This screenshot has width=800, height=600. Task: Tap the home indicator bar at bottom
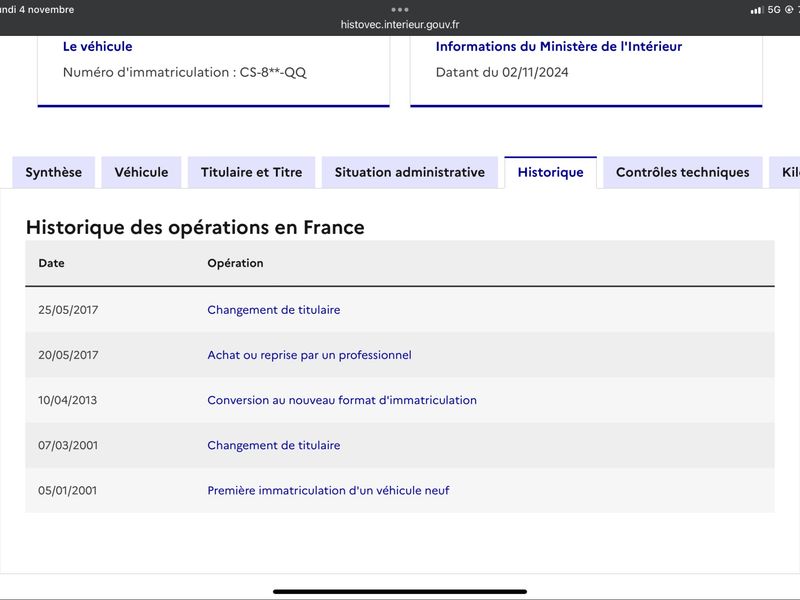[x=400, y=591]
